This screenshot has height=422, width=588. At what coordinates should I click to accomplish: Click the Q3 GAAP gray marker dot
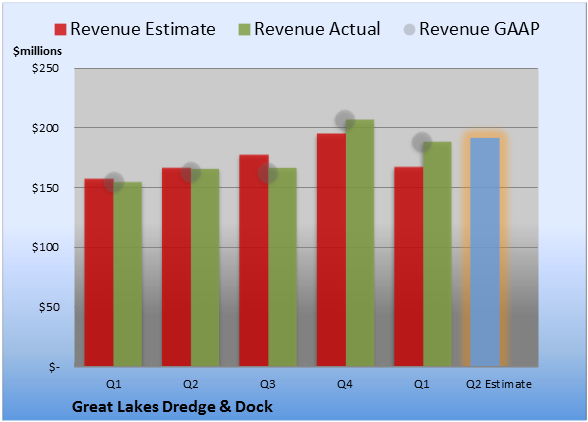[268, 173]
